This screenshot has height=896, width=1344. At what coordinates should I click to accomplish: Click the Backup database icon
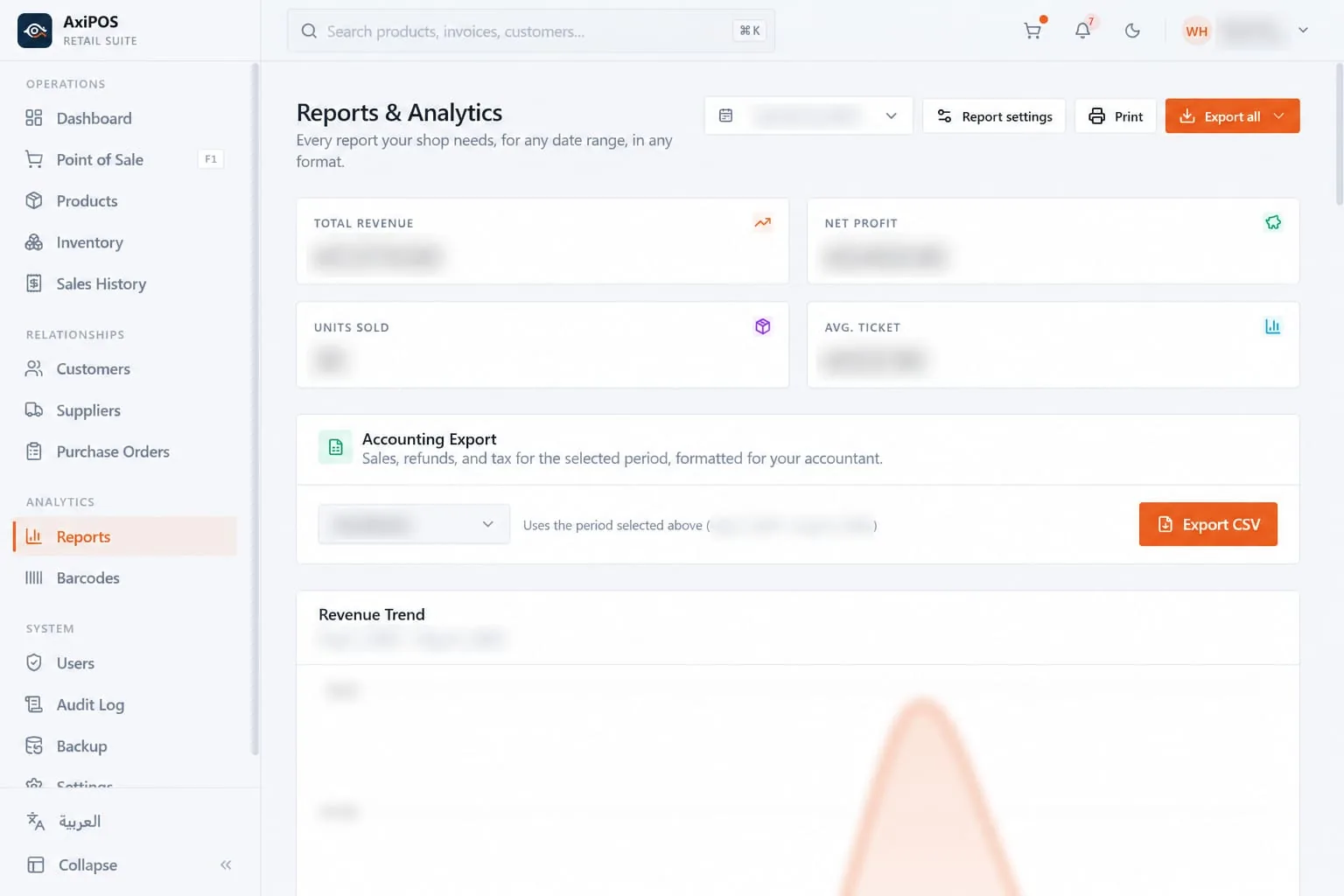[34, 745]
